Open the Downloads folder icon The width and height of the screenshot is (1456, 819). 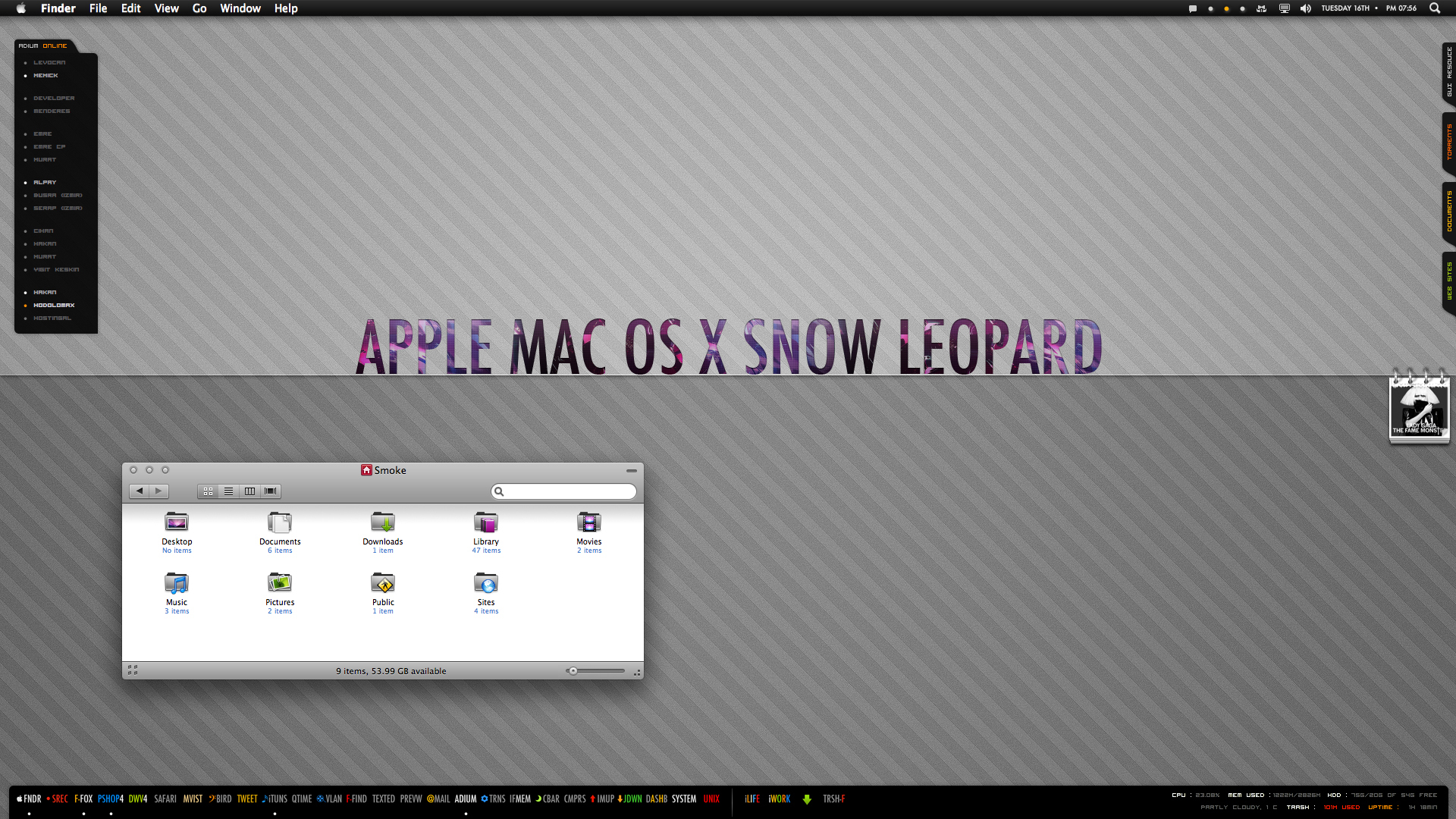pos(383,522)
